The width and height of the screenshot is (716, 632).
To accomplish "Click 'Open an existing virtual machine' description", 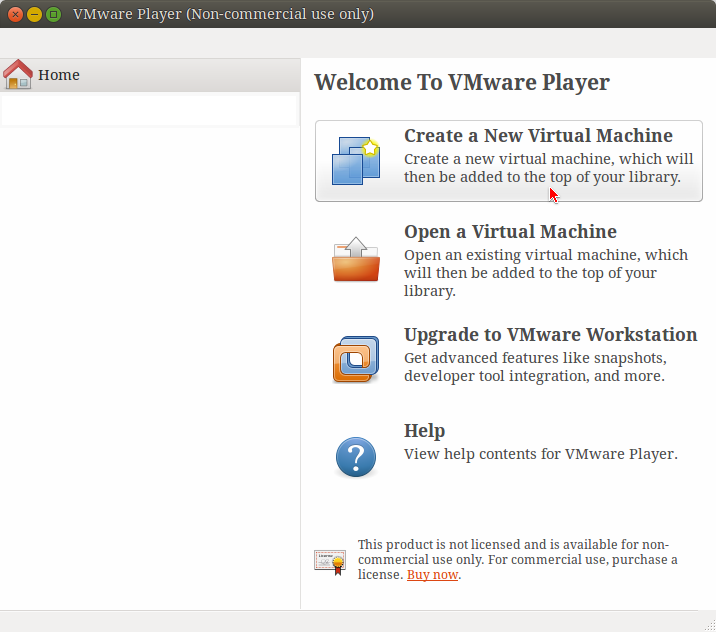I will pyautogui.click(x=546, y=273).
